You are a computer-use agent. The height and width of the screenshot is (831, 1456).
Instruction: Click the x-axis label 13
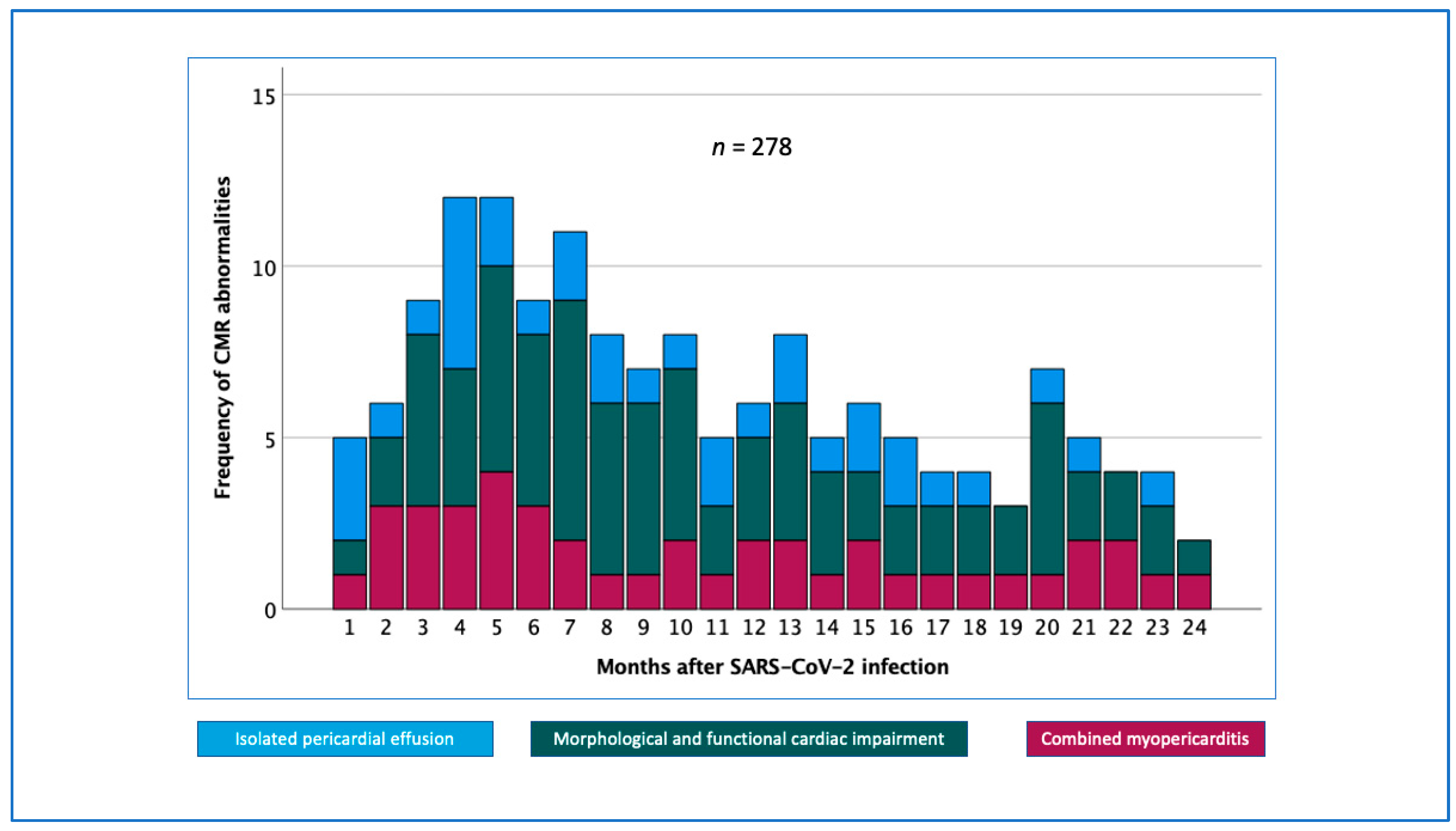pos(790,628)
